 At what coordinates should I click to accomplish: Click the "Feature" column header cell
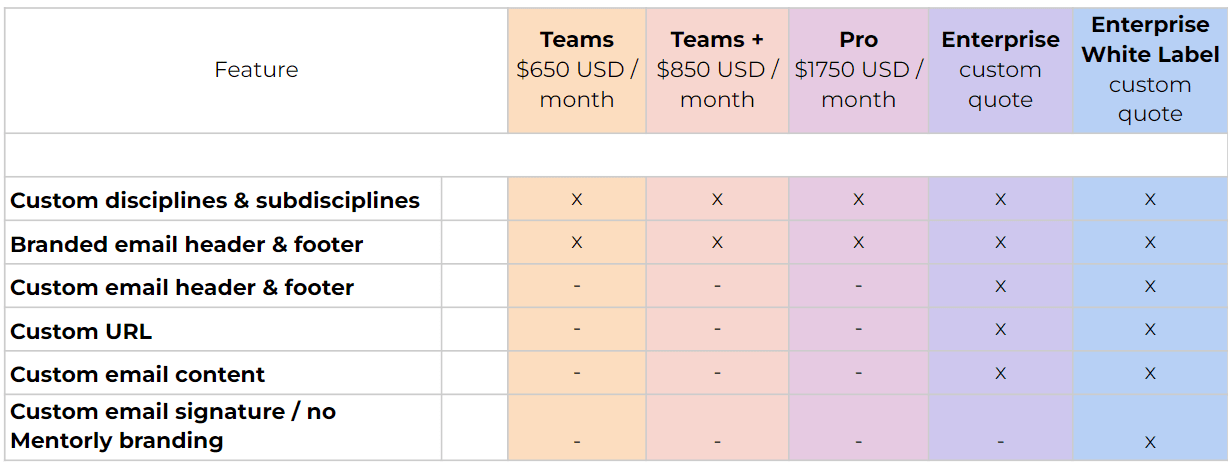(x=256, y=70)
